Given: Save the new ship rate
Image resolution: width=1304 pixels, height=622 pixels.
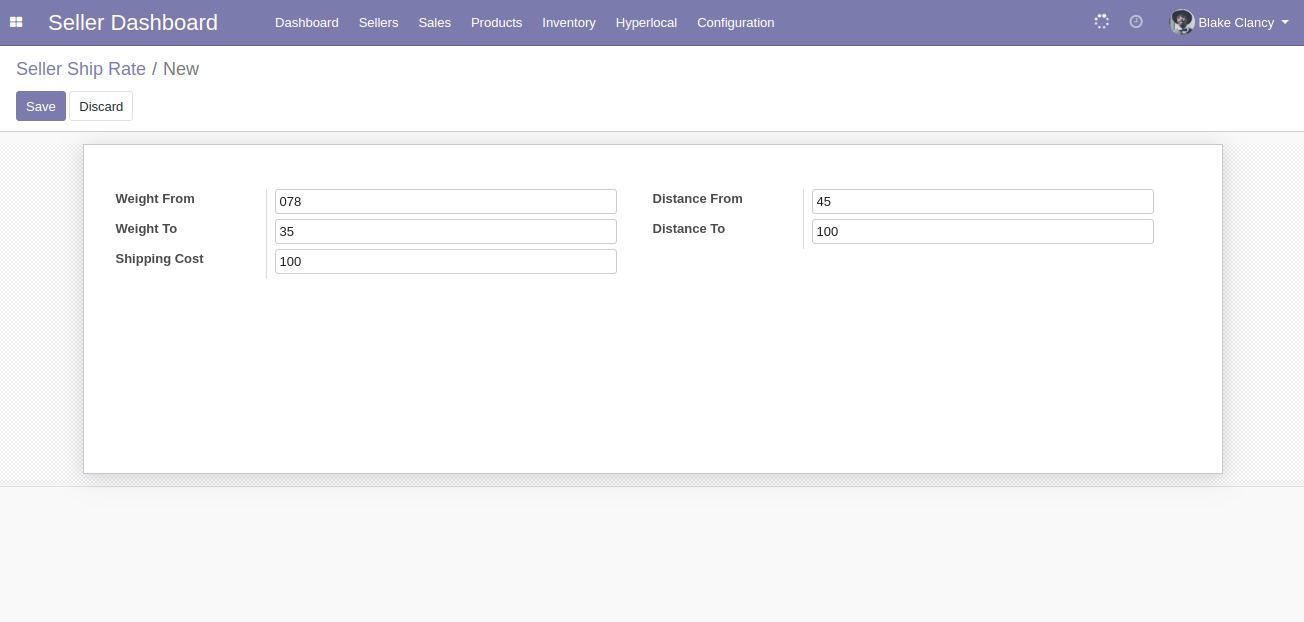Looking at the screenshot, I should pos(41,106).
